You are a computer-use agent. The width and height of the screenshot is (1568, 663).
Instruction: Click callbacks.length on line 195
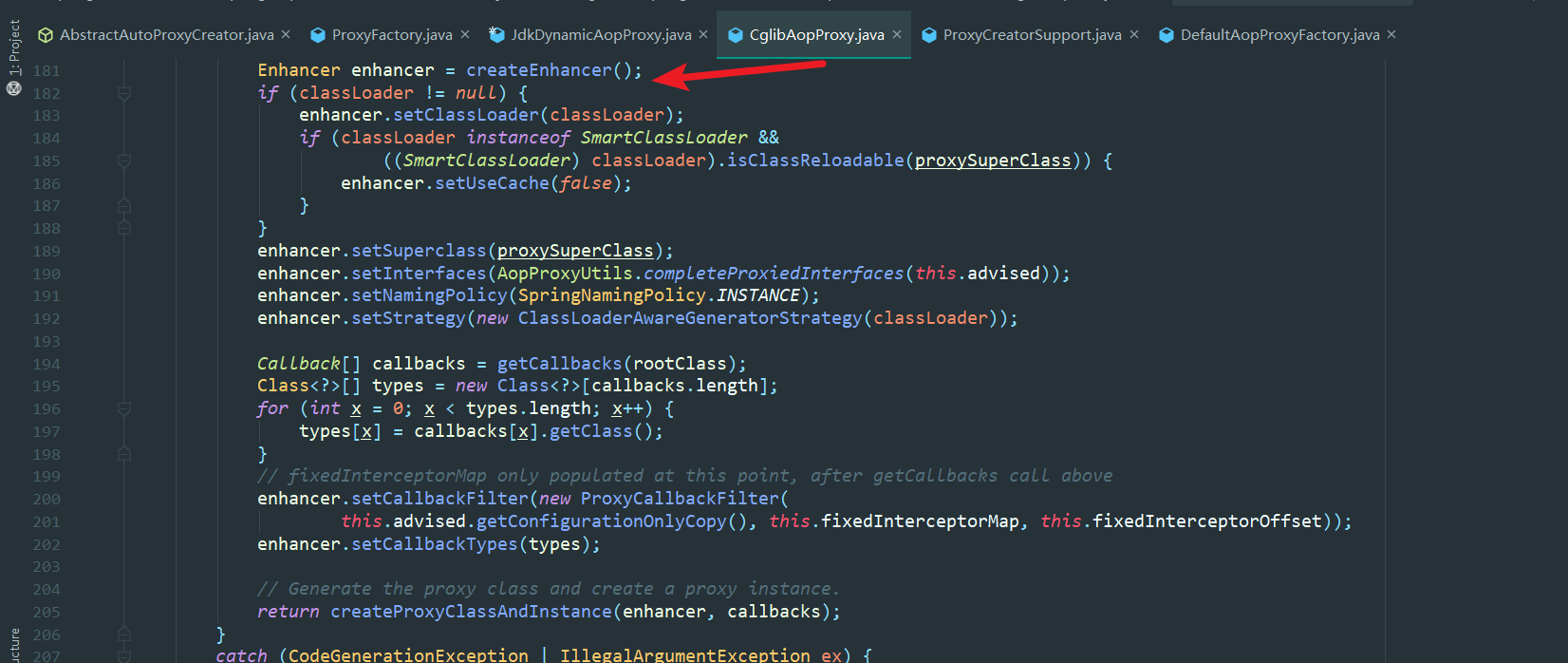675,386
